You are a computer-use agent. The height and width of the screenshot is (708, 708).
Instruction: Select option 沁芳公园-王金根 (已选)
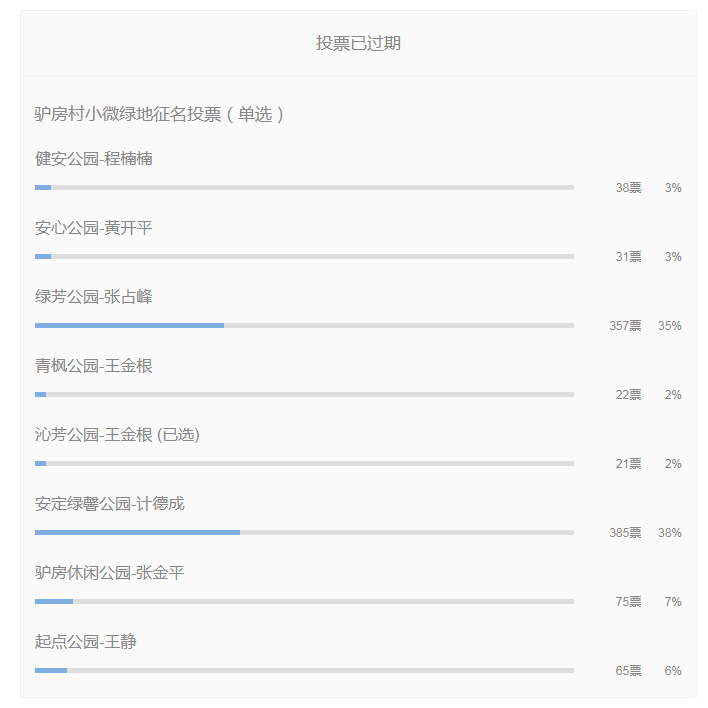117,435
